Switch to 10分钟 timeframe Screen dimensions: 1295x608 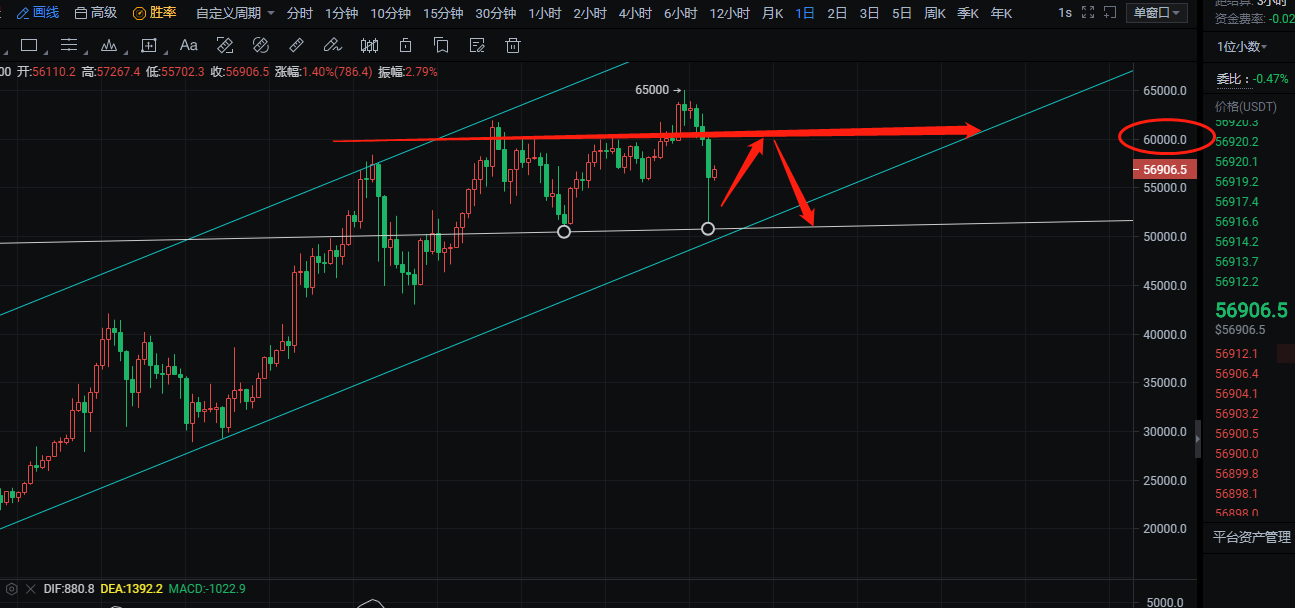390,13
